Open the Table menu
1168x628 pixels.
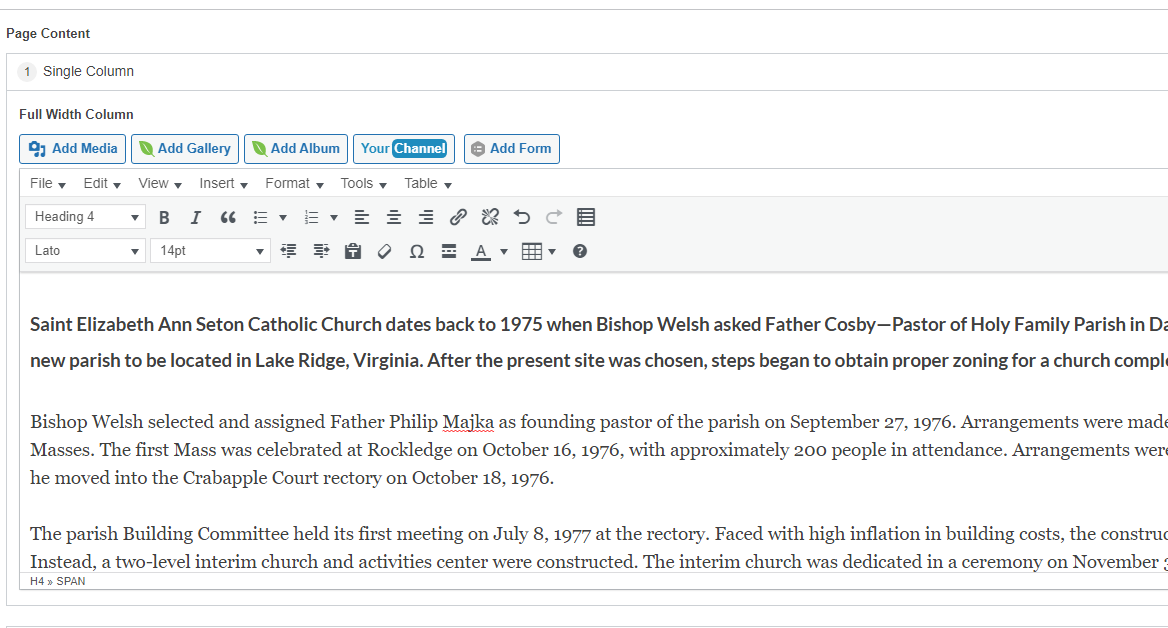428,184
